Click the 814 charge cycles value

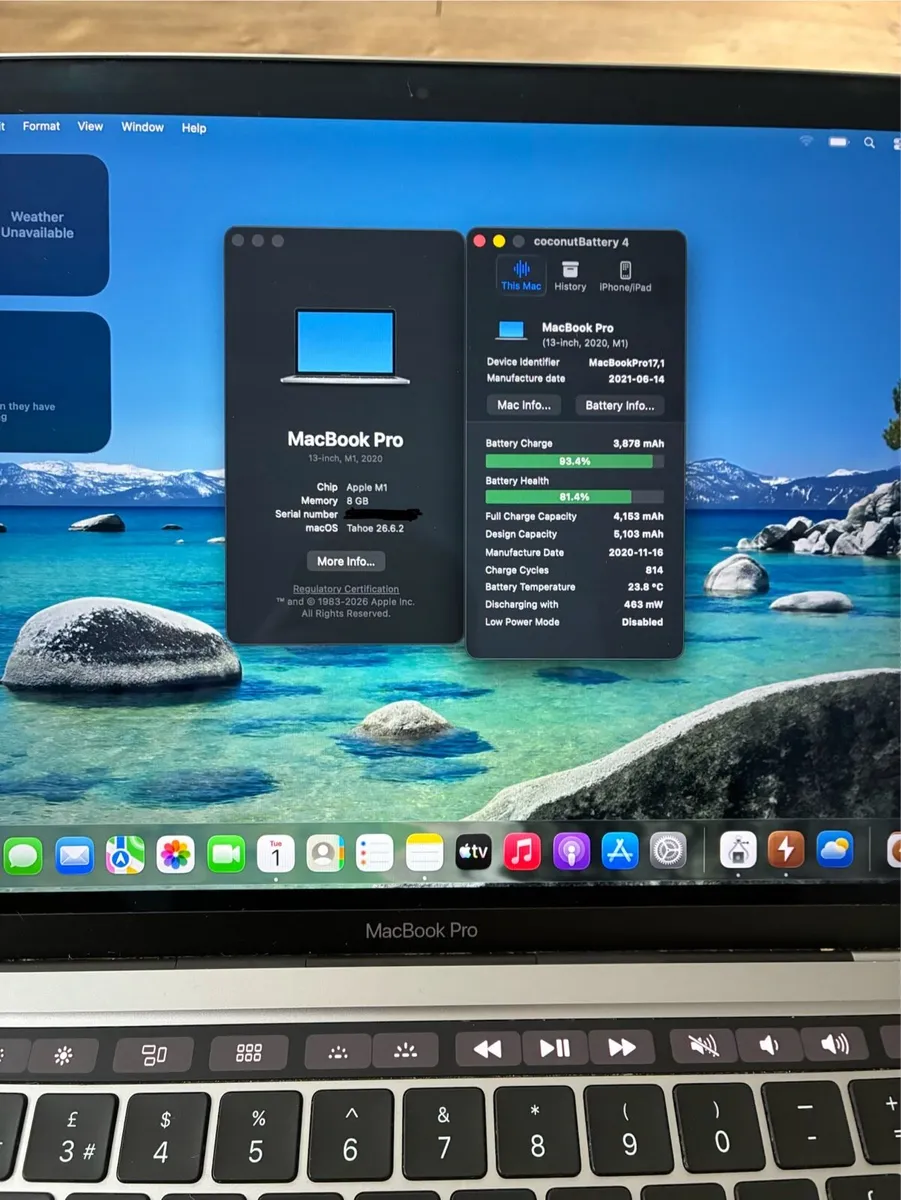pyautogui.click(x=654, y=570)
